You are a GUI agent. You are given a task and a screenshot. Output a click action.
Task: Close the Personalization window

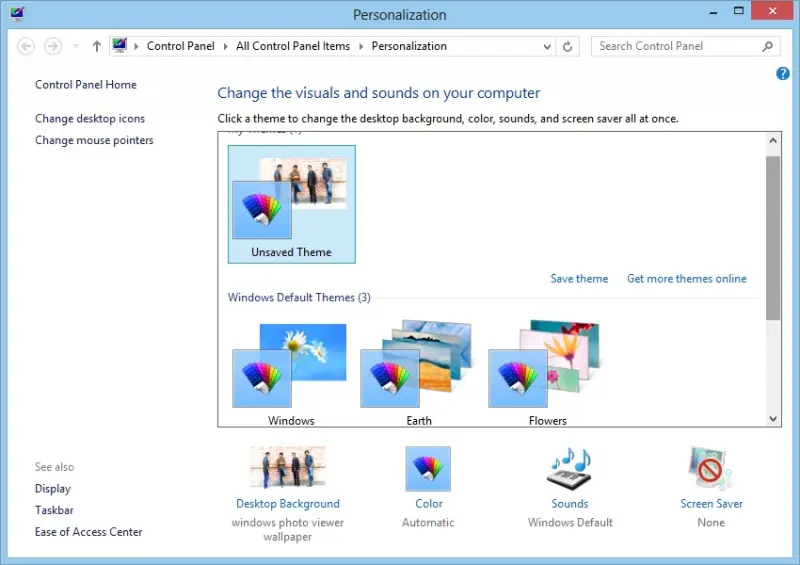tap(772, 11)
